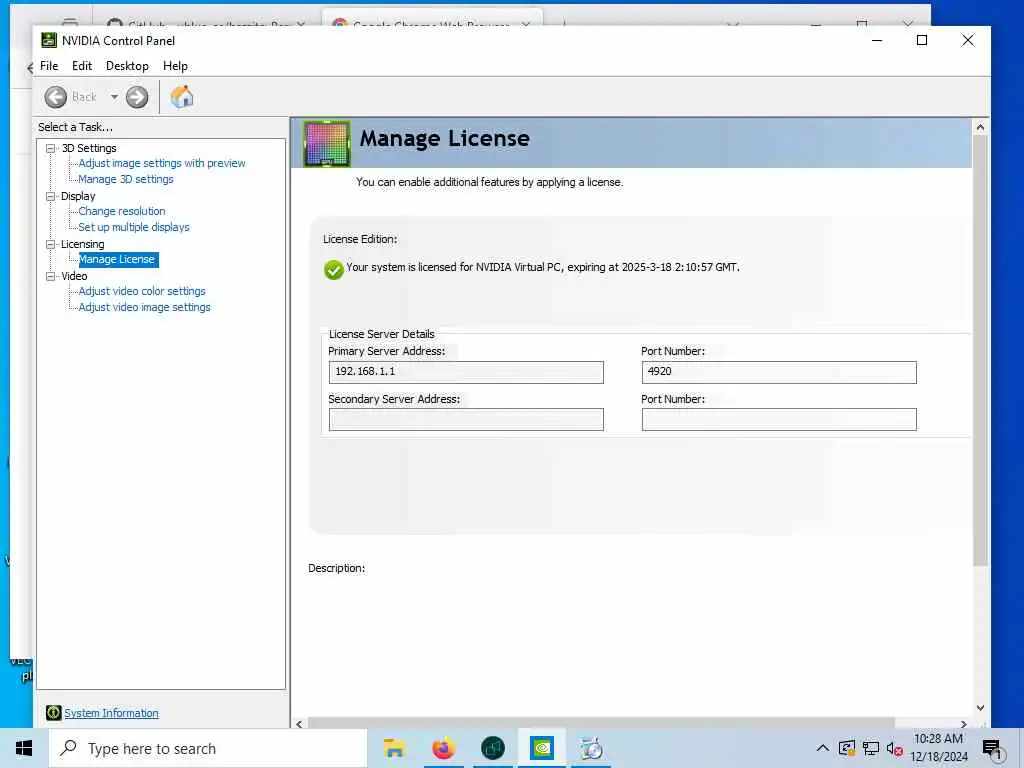The image size is (1024, 768).
Task: Click the Manage License header graphic icon
Action: tap(327, 143)
